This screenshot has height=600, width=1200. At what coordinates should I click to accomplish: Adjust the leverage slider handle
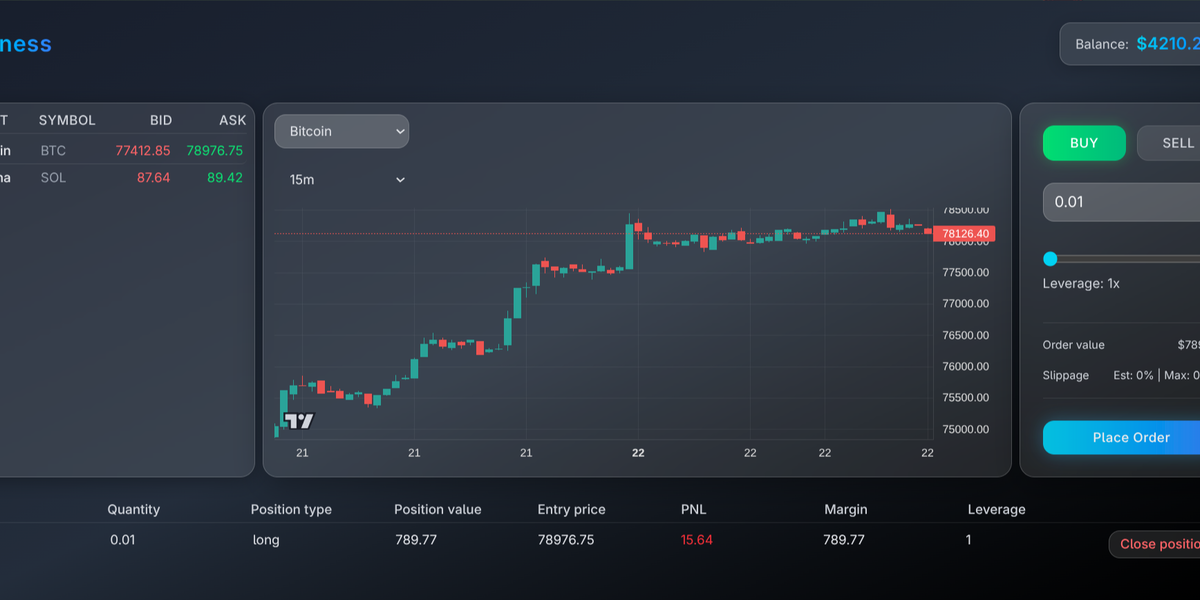(1050, 259)
